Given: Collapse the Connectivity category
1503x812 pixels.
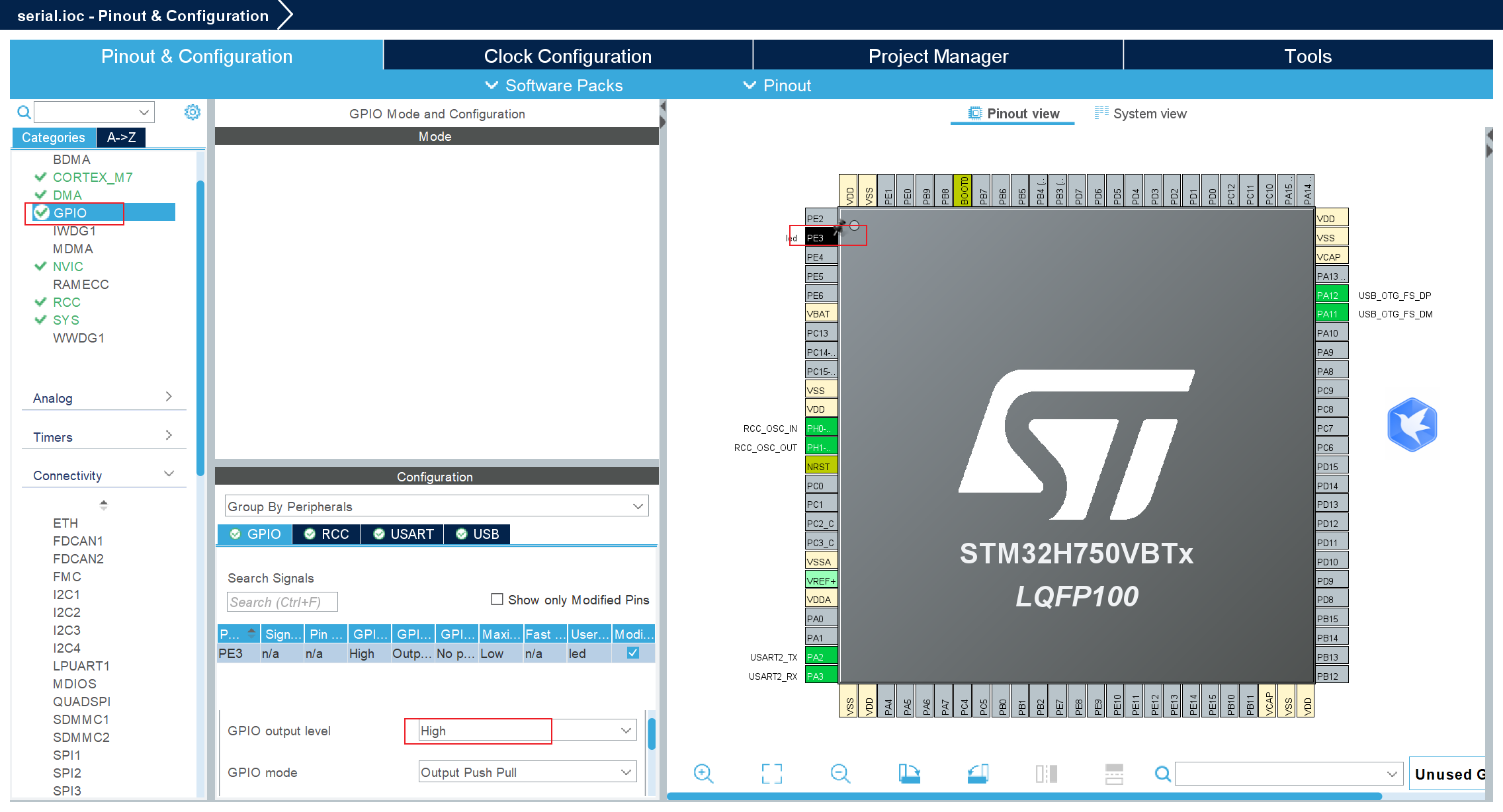Looking at the screenshot, I should [x=168, y=474].
